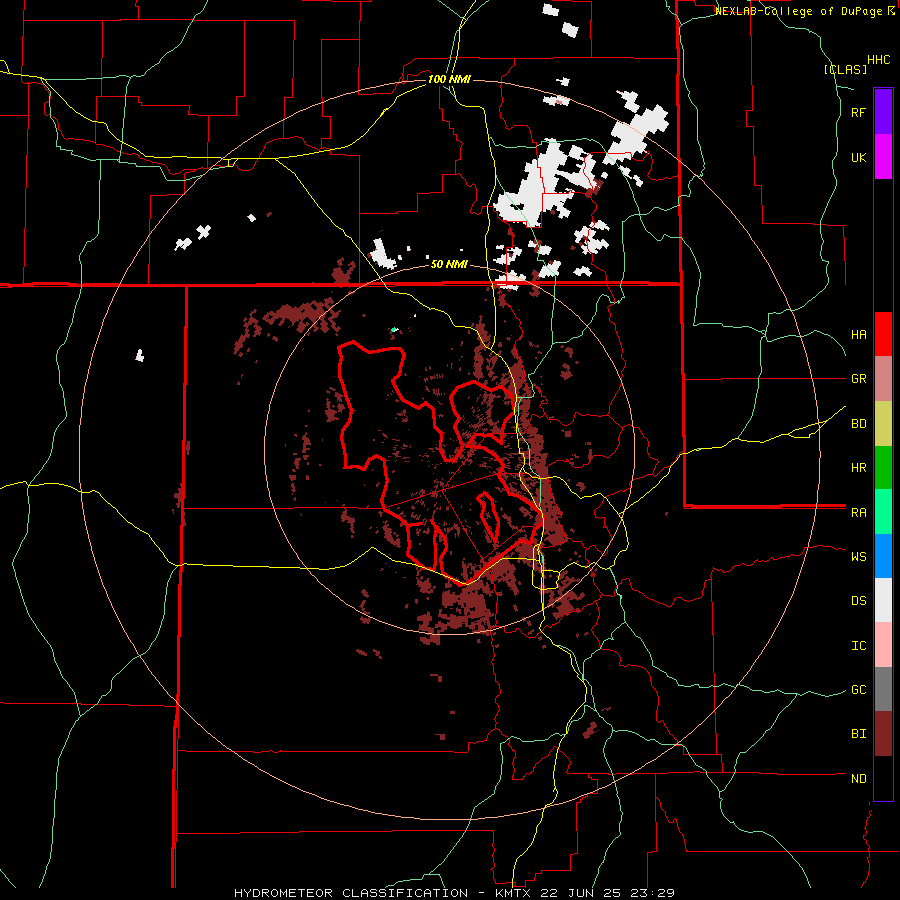Viewport: 900px width, 900px height.
Task: Click the RF legend label text
Action: pyautogui.click(x=859, y=112)
